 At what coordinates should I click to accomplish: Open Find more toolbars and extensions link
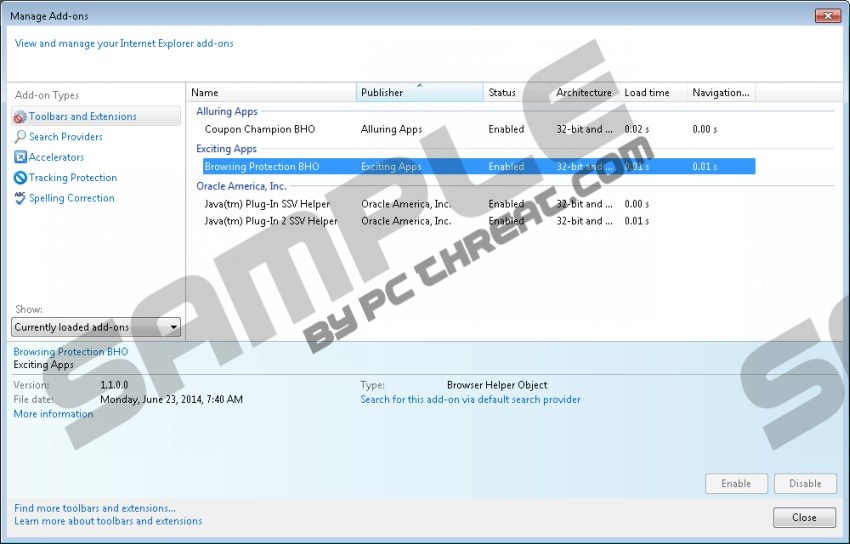(x=95, y=508)
